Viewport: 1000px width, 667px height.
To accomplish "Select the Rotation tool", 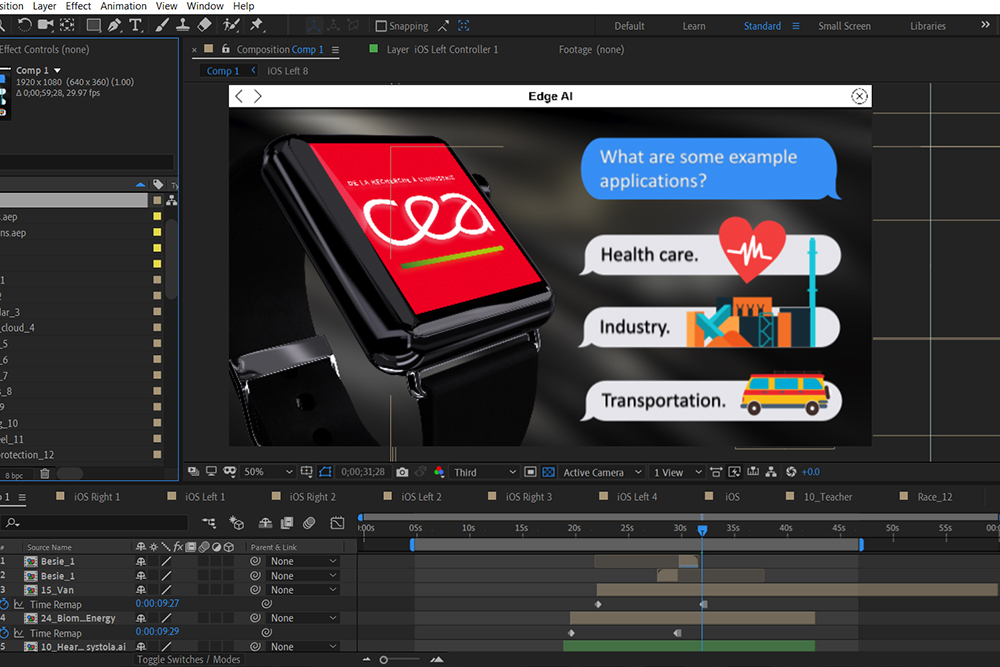I will [x=24, y=25].
